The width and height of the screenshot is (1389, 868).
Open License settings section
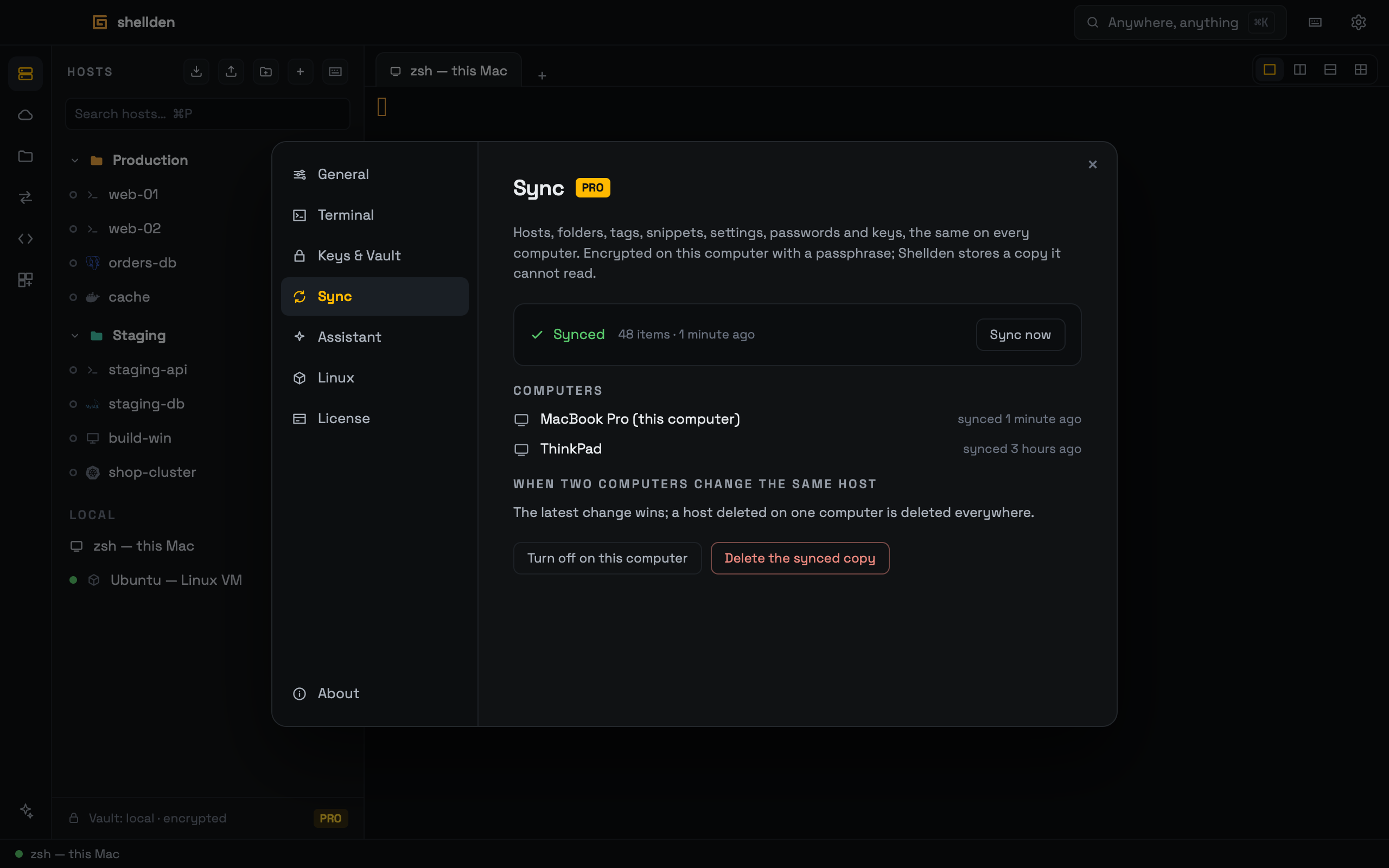point(375,418)
